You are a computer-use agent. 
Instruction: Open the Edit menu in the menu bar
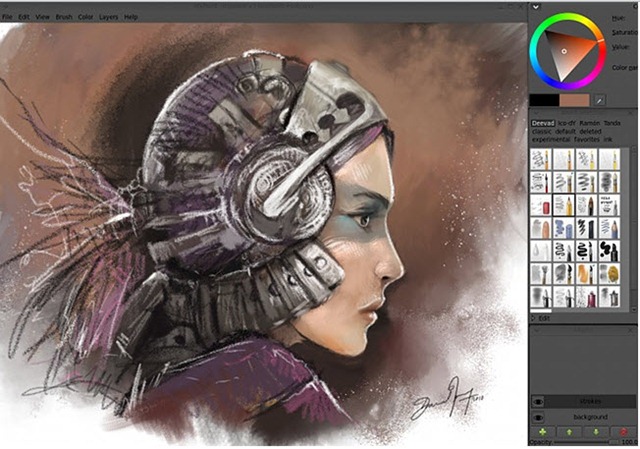(x=24, y=17)
